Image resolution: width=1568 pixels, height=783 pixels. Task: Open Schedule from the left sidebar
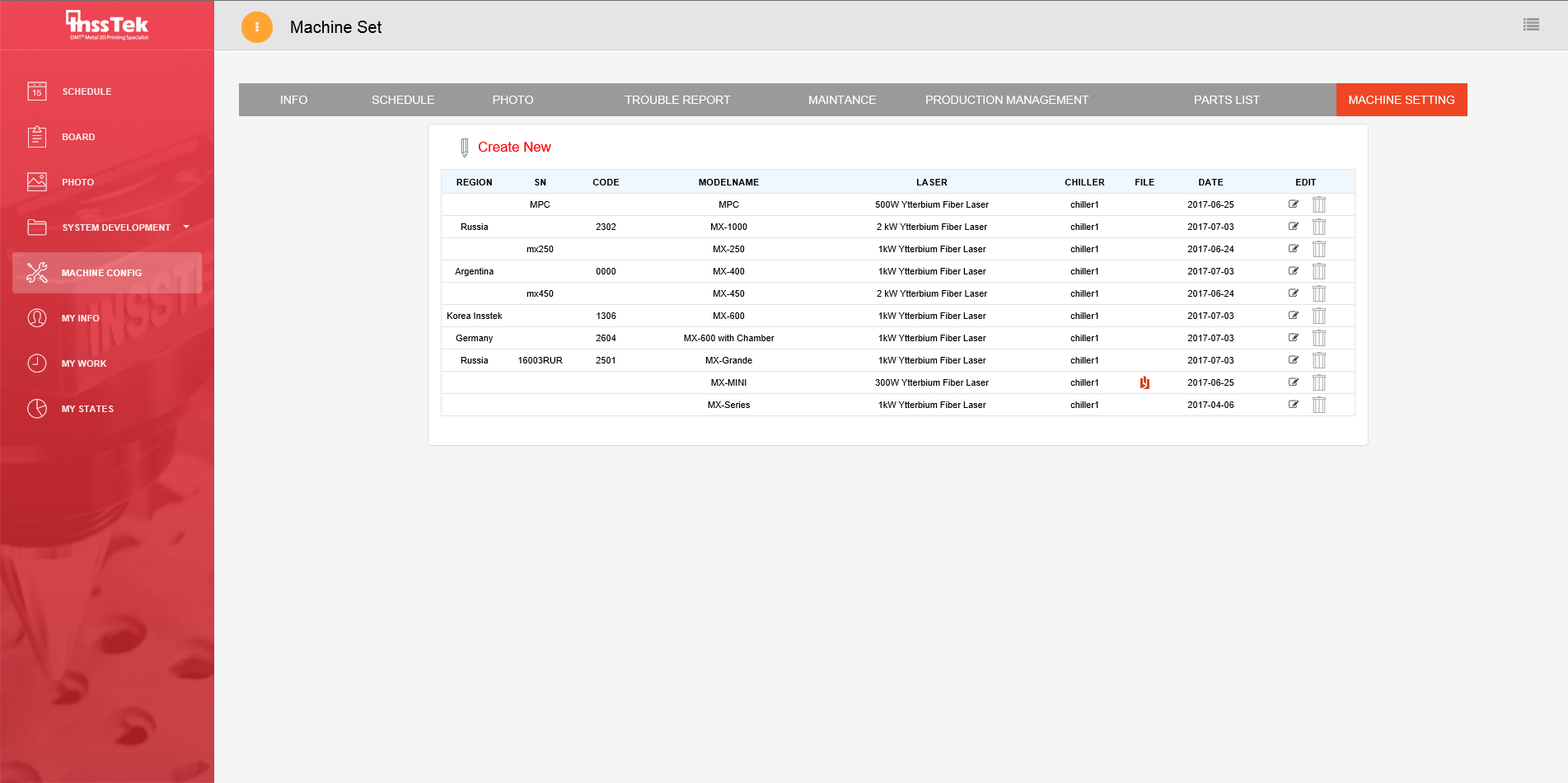pyautogui.click(x=87, y=91)
